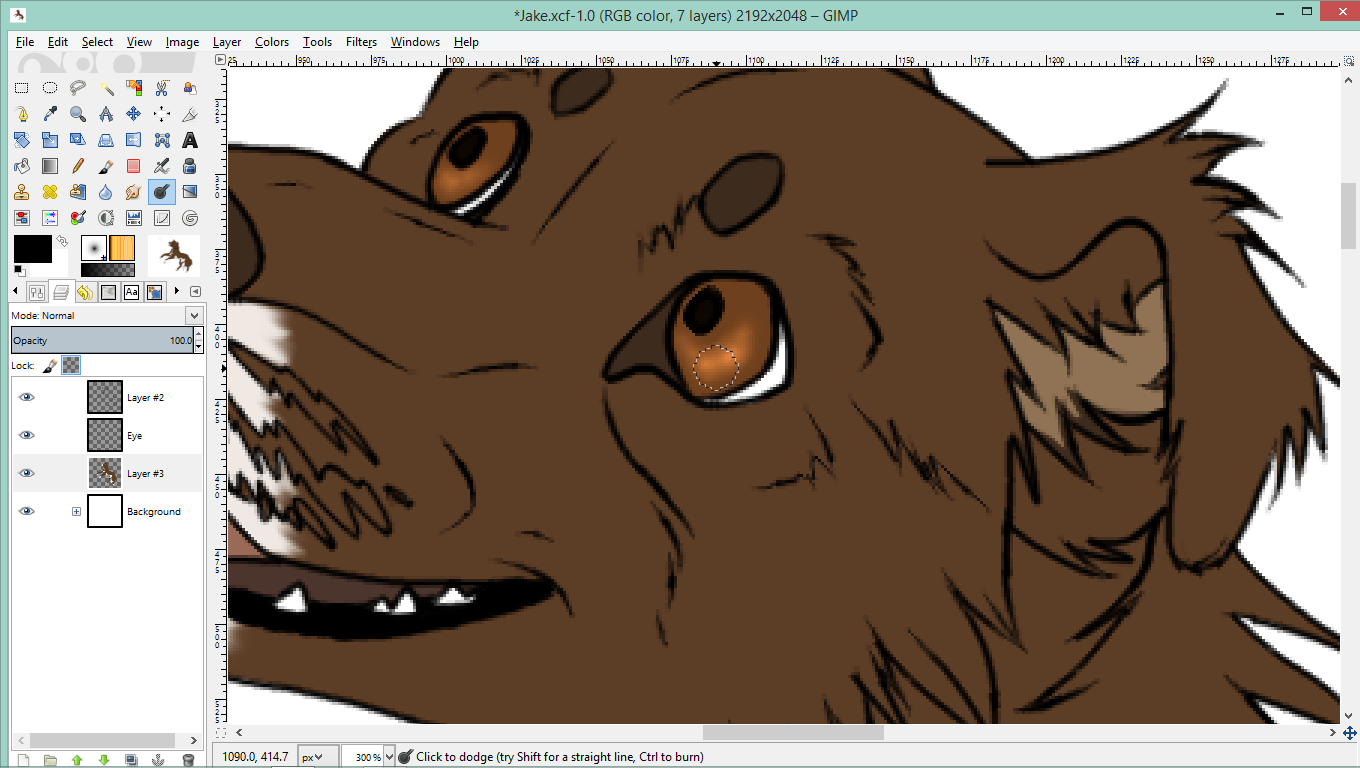
Task: Toggle the lock alpha channel button
Action: point(71,366)
